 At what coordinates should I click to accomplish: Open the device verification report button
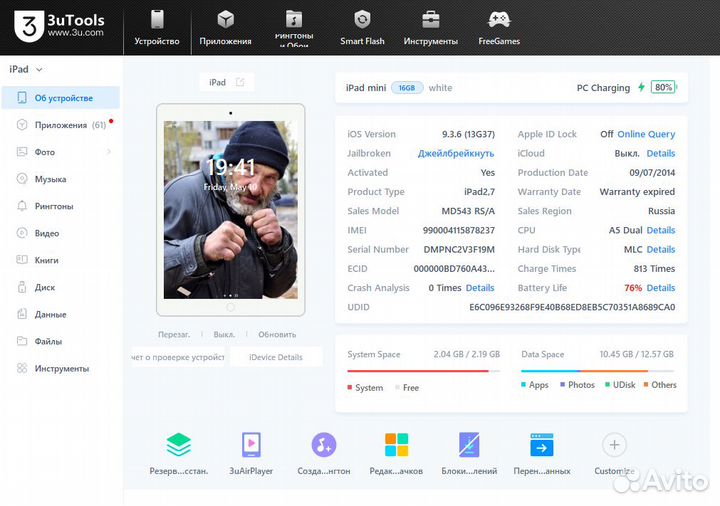coord(178,357)
